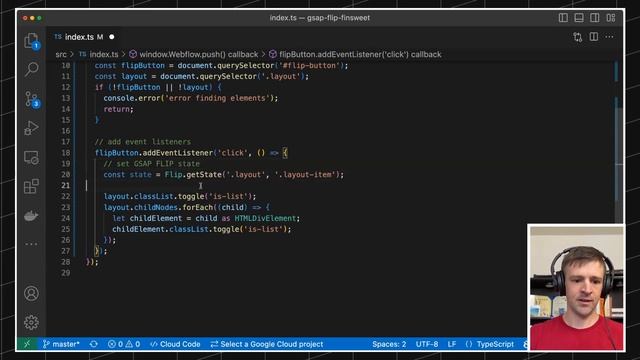
Task: Open editor More Actions ellipsis
Action: [x=609, y=37]
